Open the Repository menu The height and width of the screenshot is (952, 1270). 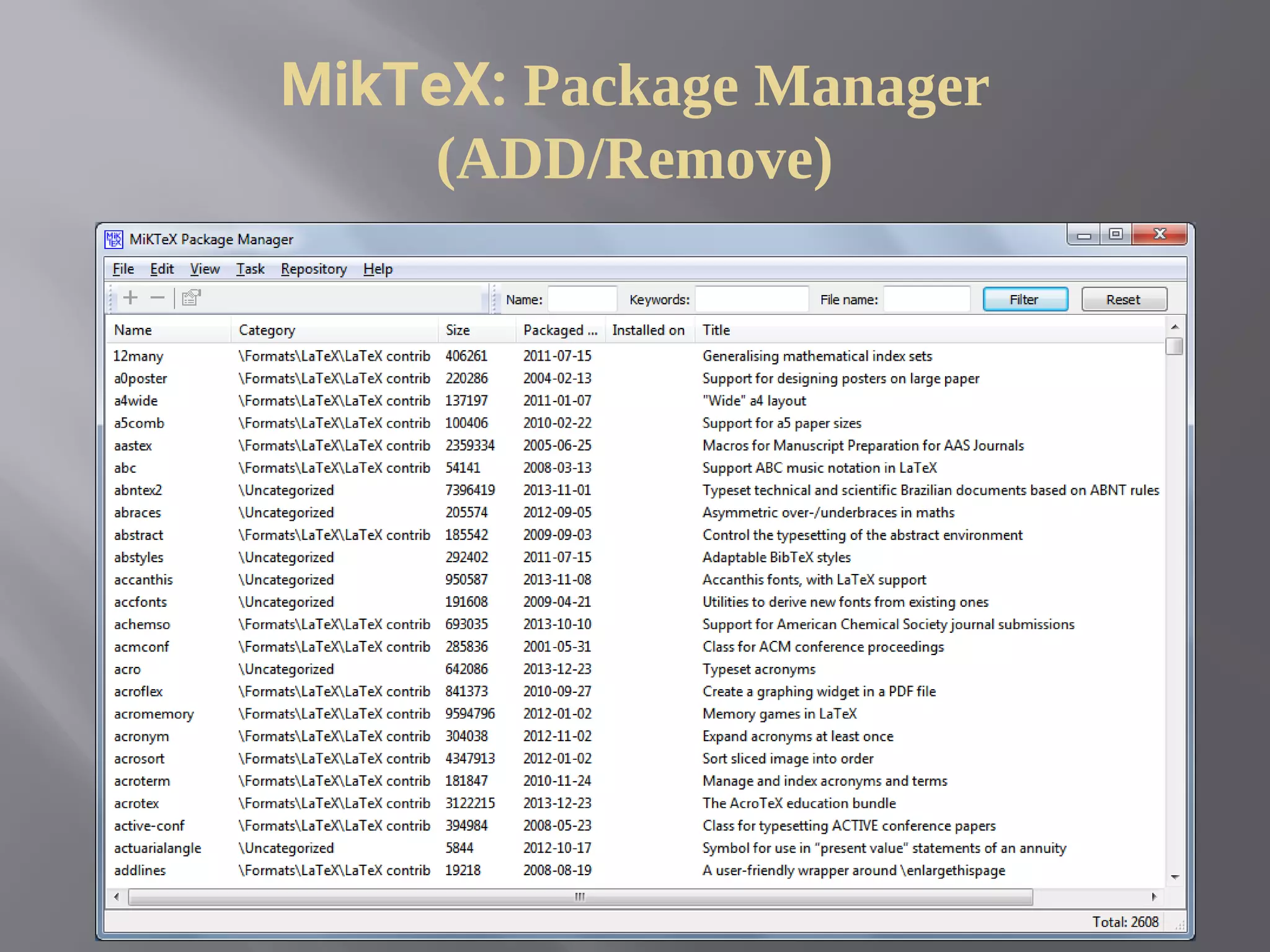[x=313, y=269]
